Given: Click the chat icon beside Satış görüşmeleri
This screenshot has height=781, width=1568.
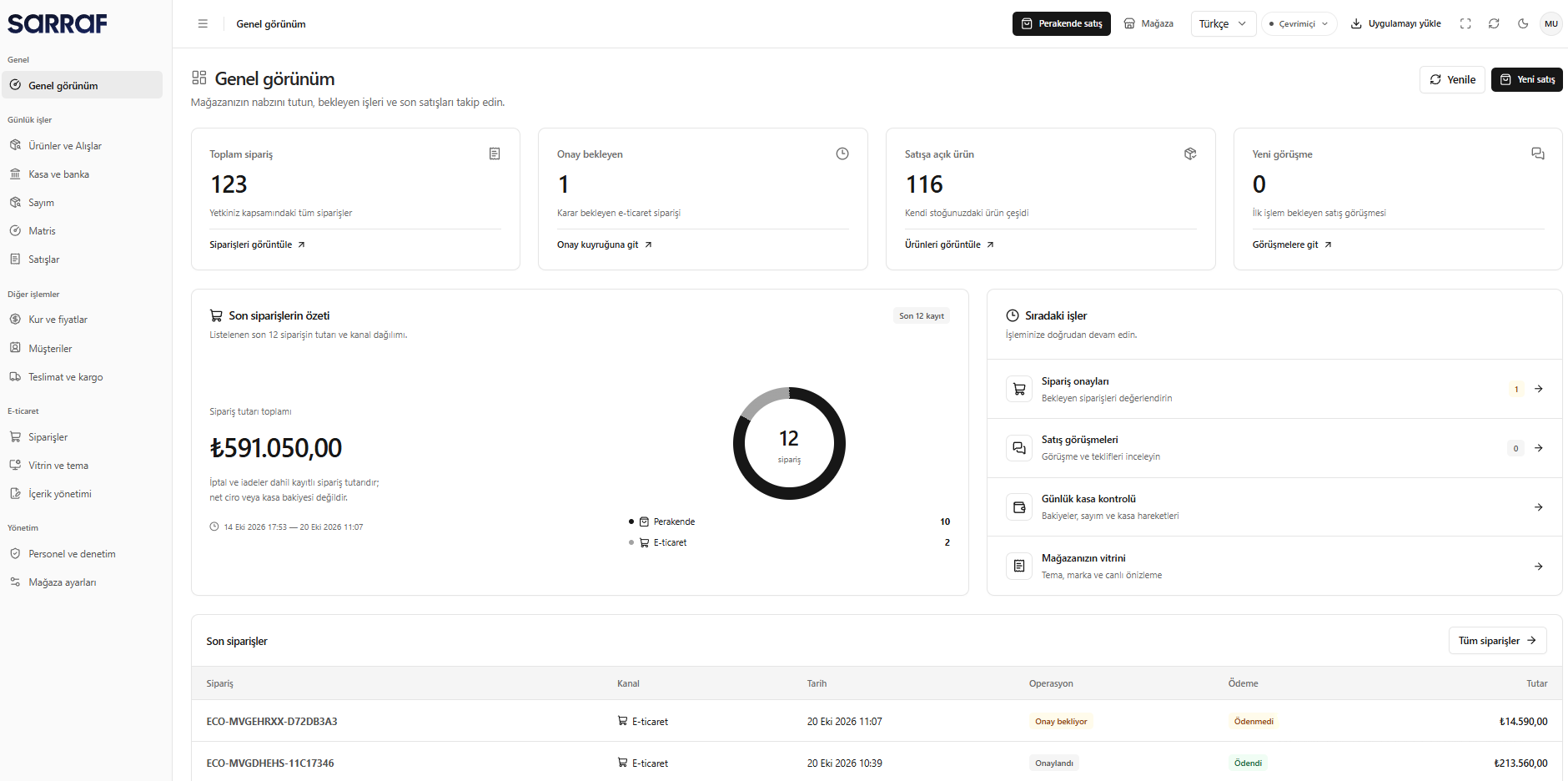Looking at the screenshot, I should (x=1019, y=448).
